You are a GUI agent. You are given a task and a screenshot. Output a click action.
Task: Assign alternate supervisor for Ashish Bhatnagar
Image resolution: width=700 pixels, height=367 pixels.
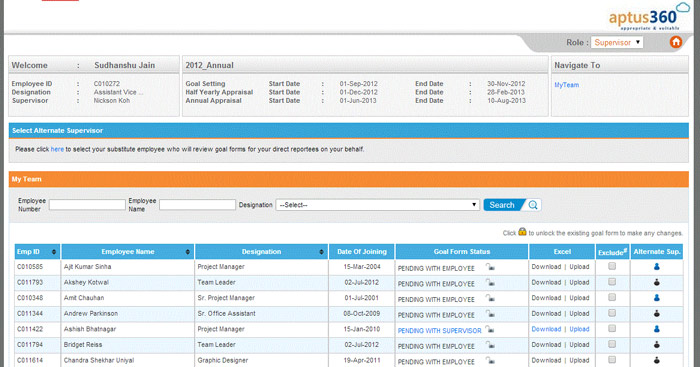656,329
